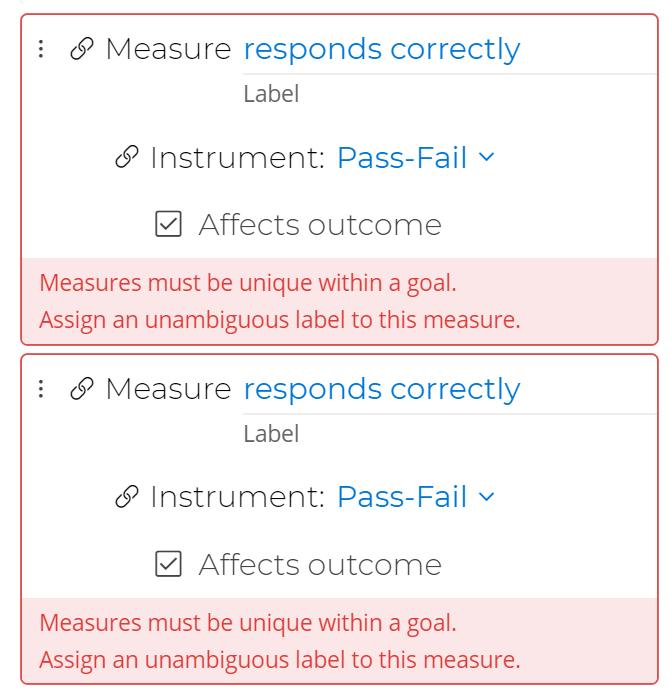Click the link icon beside top Measure
671x697 pixels.
[82, 49]
